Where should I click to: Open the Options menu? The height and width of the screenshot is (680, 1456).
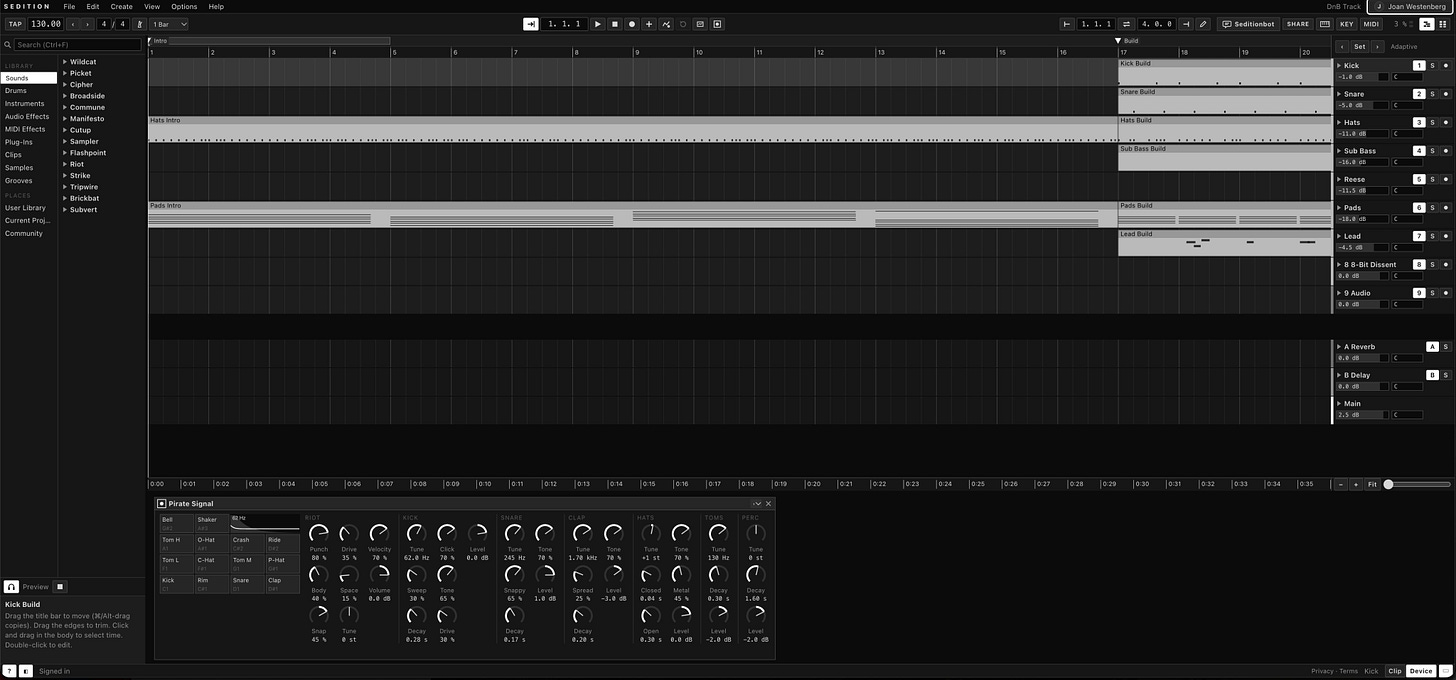tap(184, 7)
